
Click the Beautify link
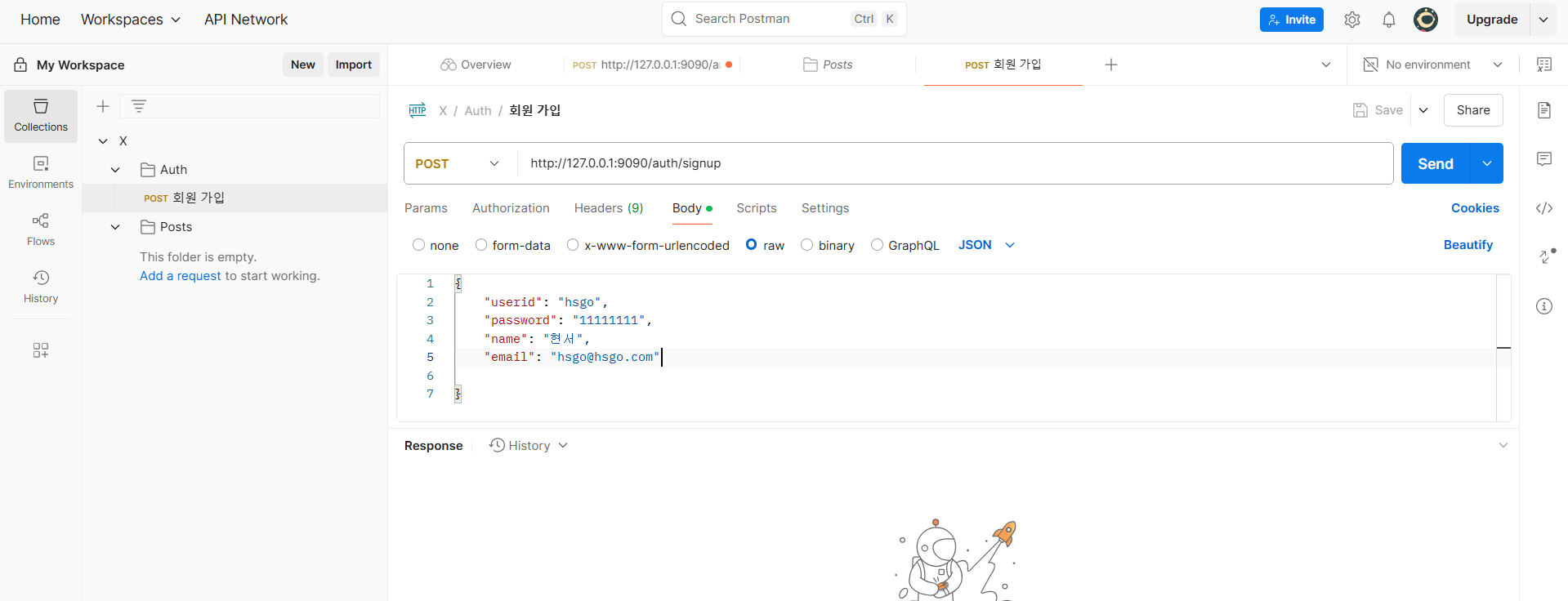click(x=1468, y=245)
